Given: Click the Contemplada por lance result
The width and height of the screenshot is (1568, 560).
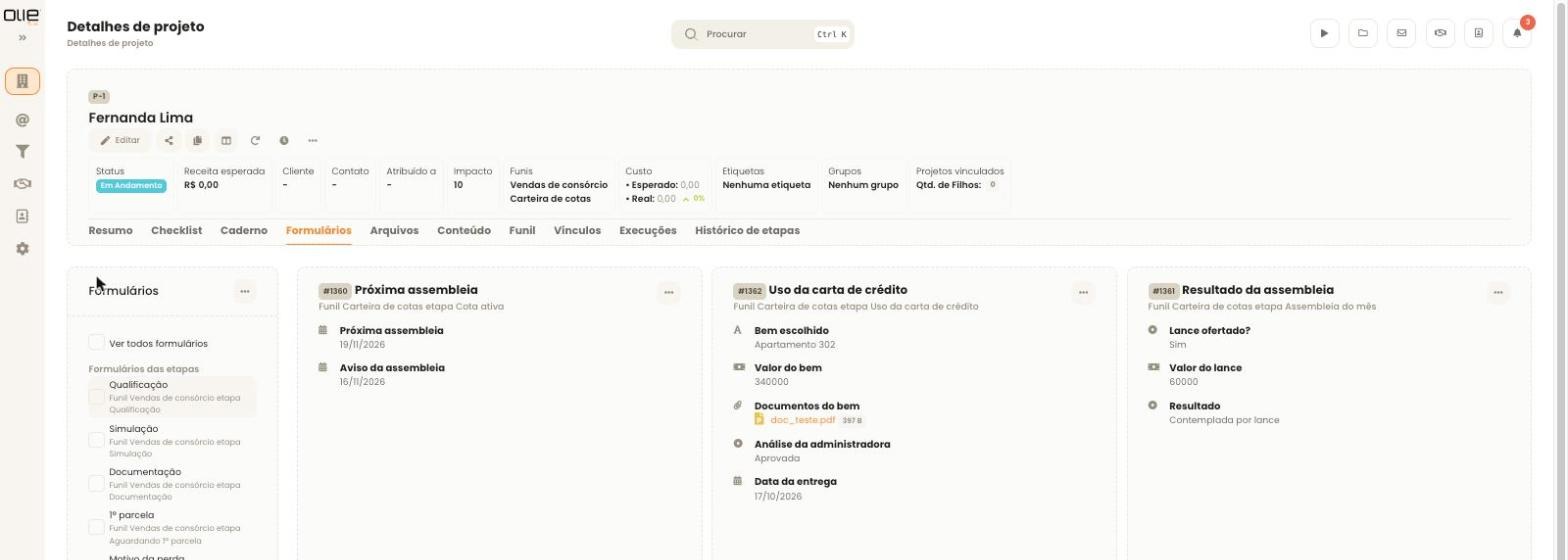Looking at the screenshot, I should [1224, 420].
